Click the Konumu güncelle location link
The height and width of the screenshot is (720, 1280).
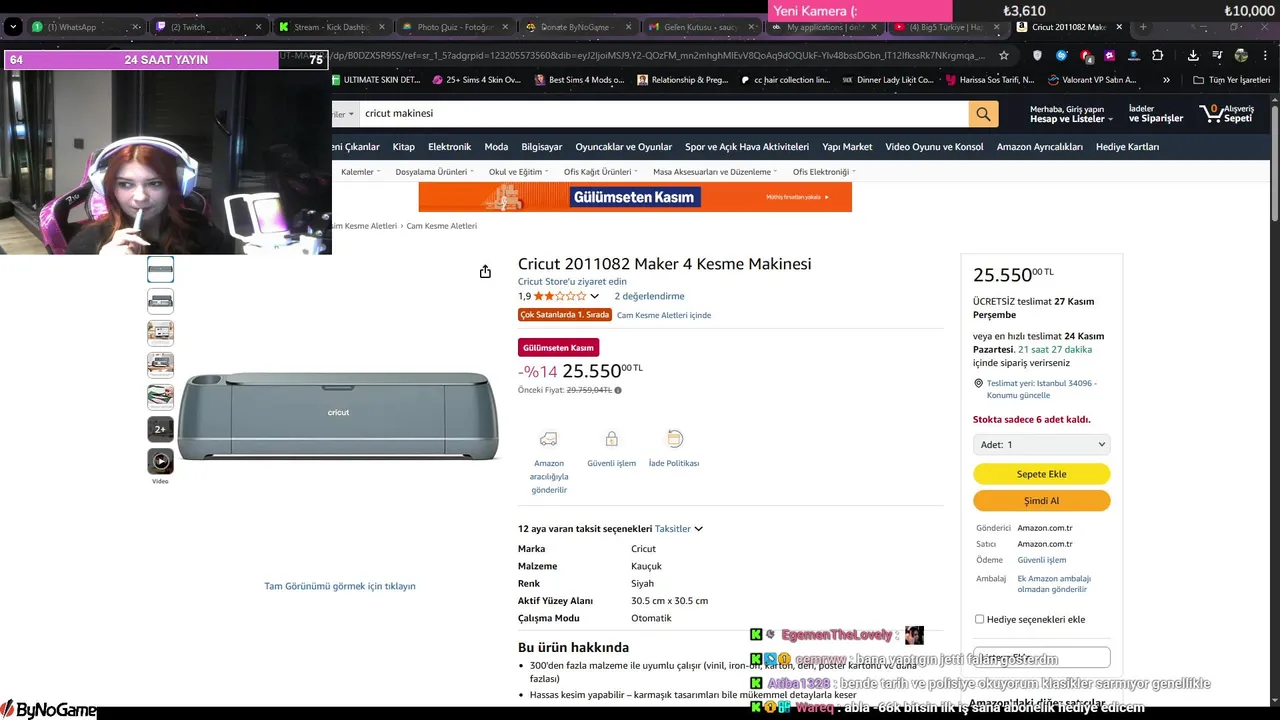pyautogui.click(x=1019, y=396)
